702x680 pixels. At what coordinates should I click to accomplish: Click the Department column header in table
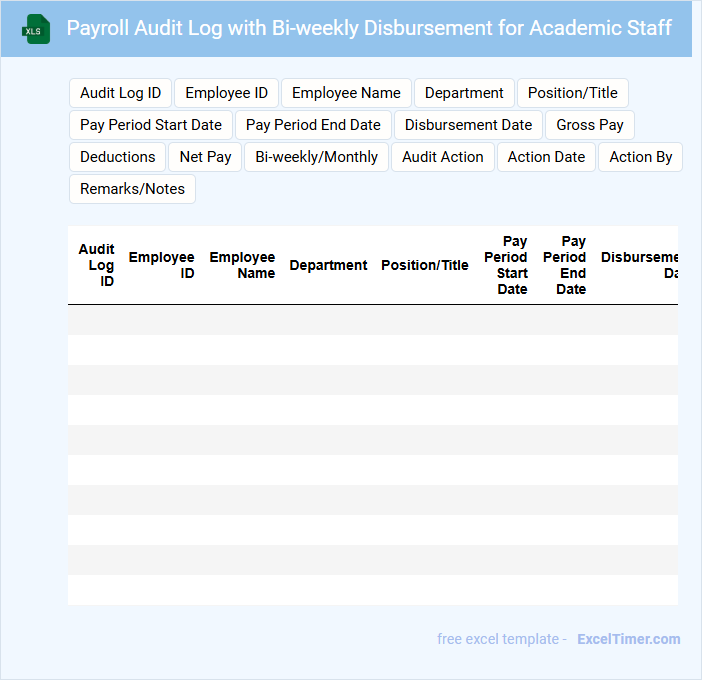[x=328, y=265]
